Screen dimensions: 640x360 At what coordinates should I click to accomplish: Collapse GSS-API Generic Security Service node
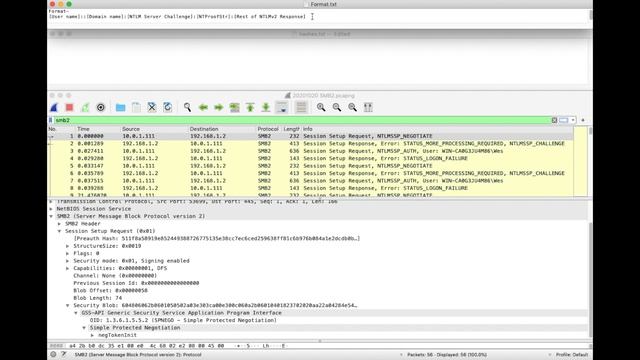pyautogui.click(x=76, y=313)
